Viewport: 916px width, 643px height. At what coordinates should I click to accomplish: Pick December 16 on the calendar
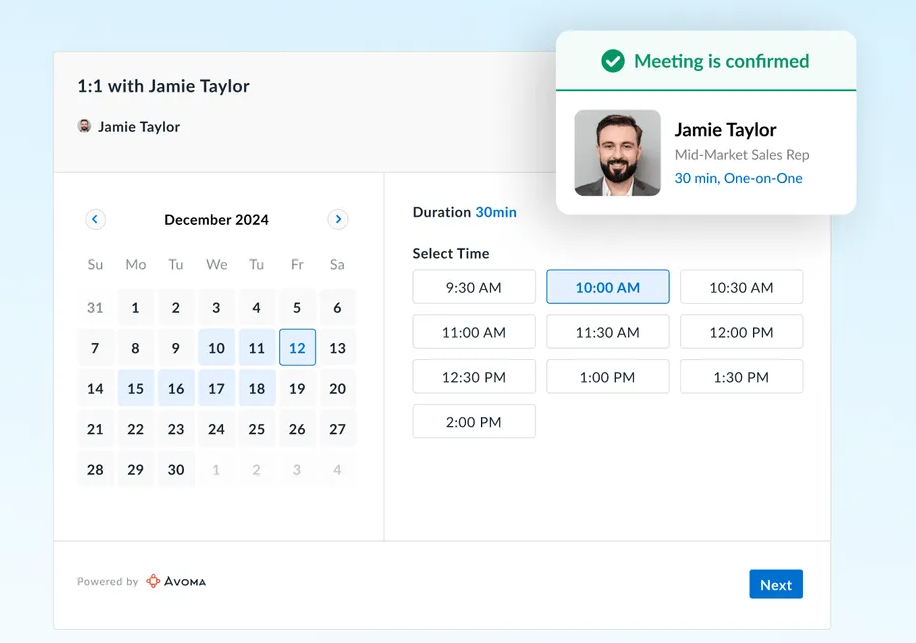(x=176, y=388)
